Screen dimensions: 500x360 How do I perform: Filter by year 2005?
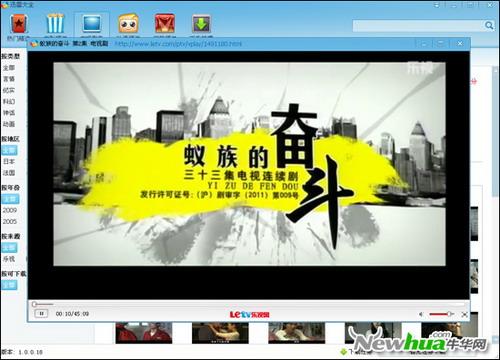10,222
